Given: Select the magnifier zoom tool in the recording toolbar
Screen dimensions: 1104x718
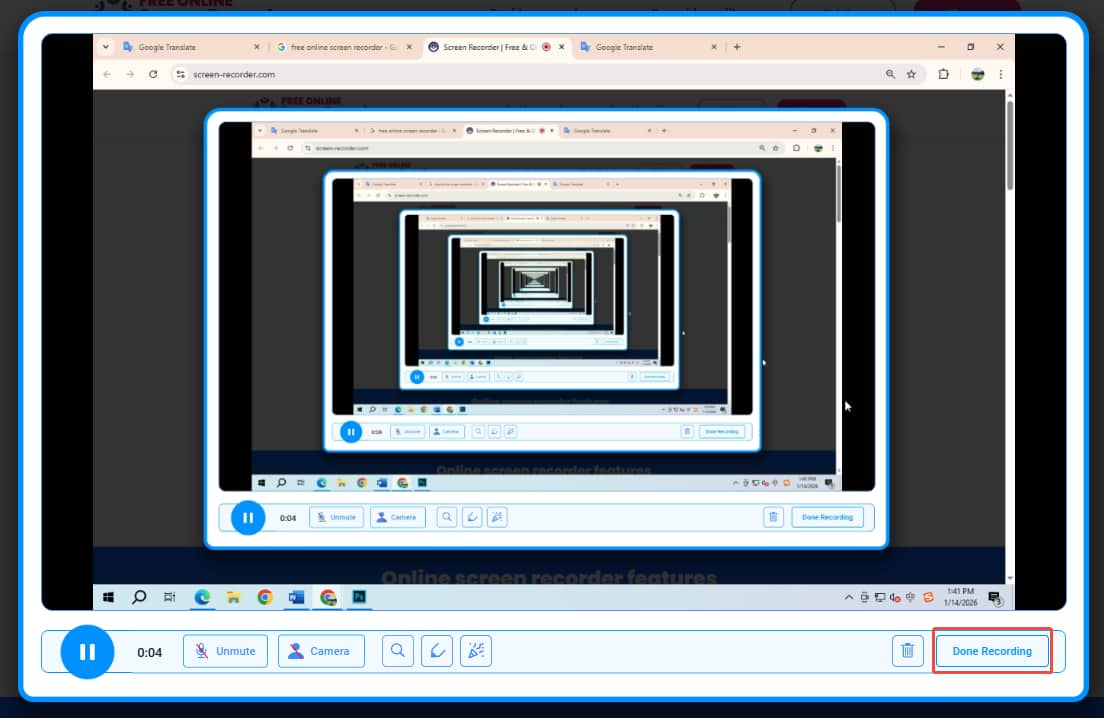Looking at the screenshot, I should [397, 651].
